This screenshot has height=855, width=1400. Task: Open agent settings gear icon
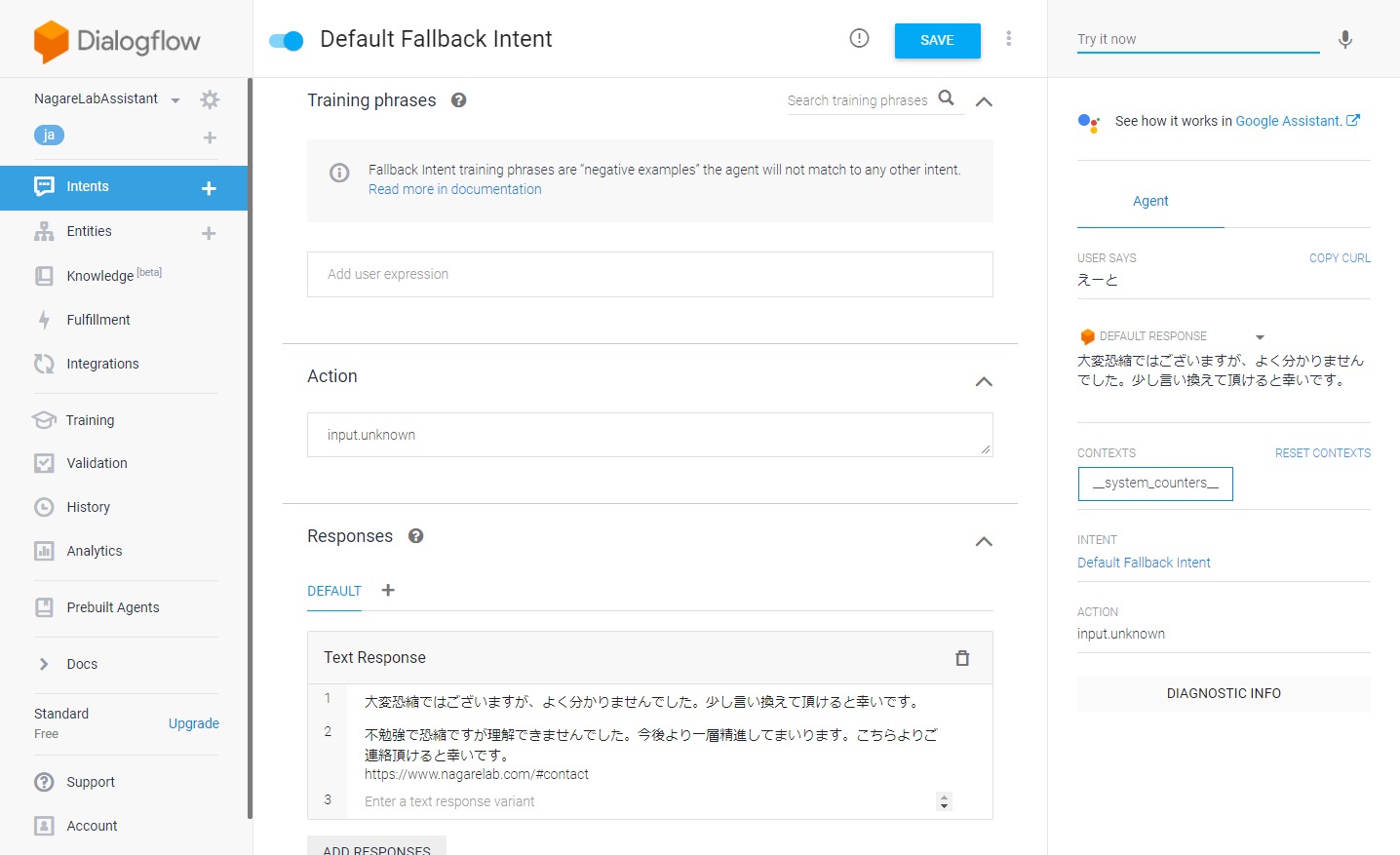(210, 99)
